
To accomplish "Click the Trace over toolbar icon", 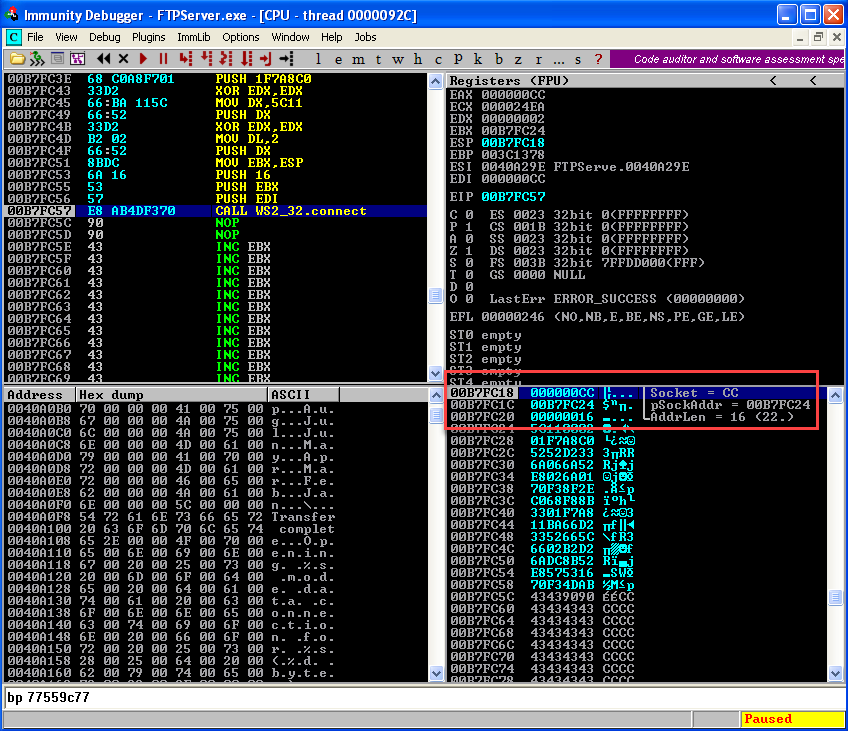I will pos(246,59).
